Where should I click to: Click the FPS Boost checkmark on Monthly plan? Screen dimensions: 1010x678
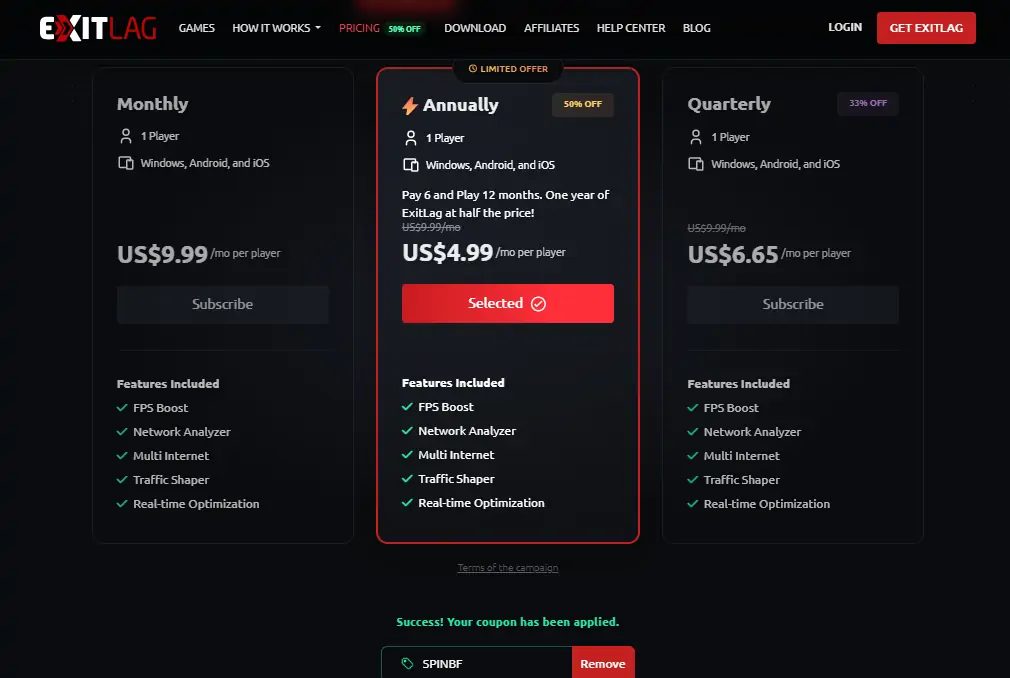coord(121,407)
